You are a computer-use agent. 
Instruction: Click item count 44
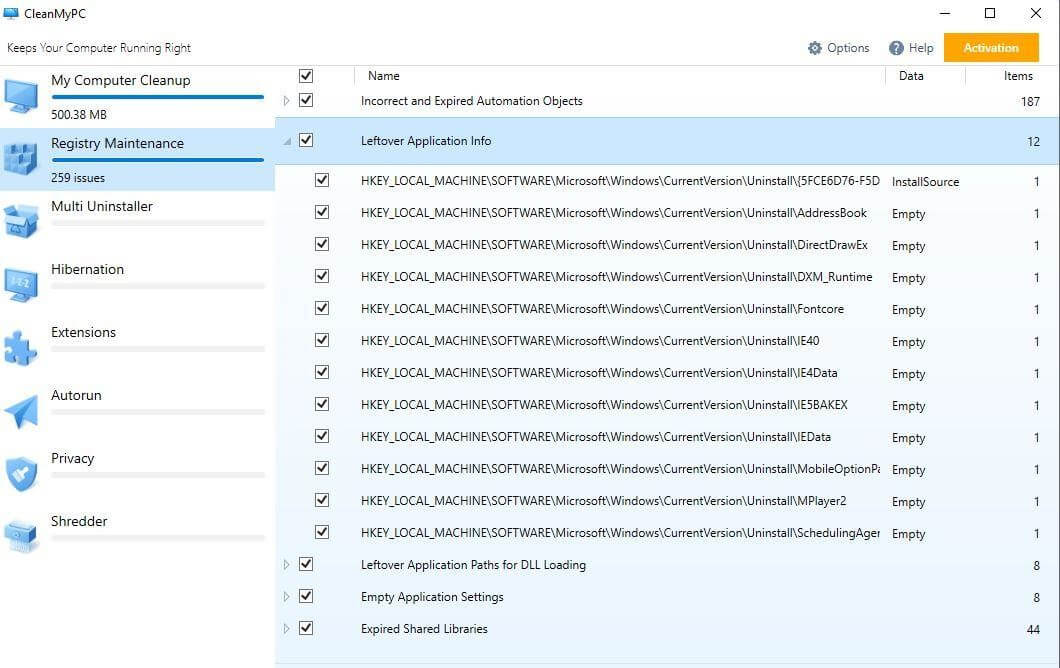1033,629
